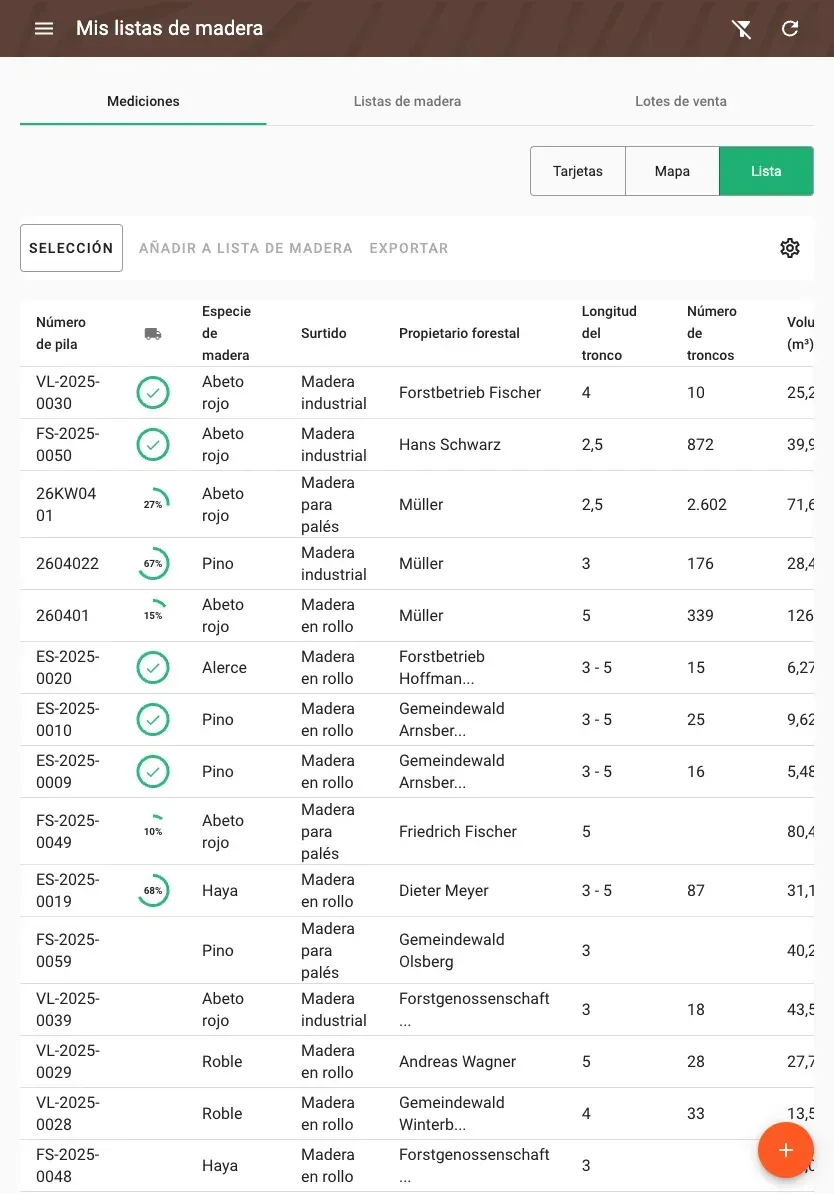This screenshot has height=1194, width=834.
Task: Click the 10% progress ring
Action: [x=153, y=832]
